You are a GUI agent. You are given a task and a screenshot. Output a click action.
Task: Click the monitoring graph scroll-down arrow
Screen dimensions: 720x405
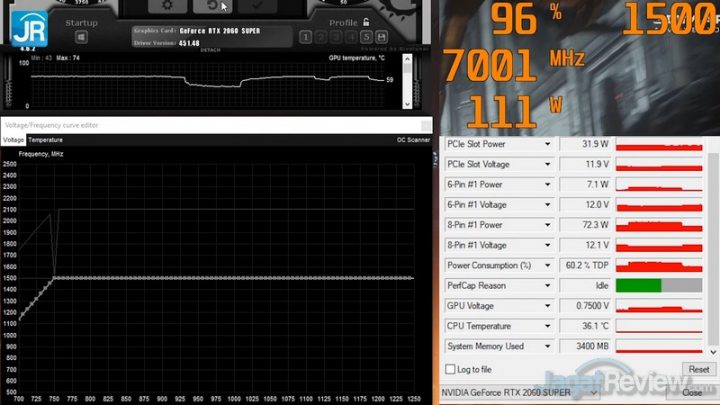(407, 104)
